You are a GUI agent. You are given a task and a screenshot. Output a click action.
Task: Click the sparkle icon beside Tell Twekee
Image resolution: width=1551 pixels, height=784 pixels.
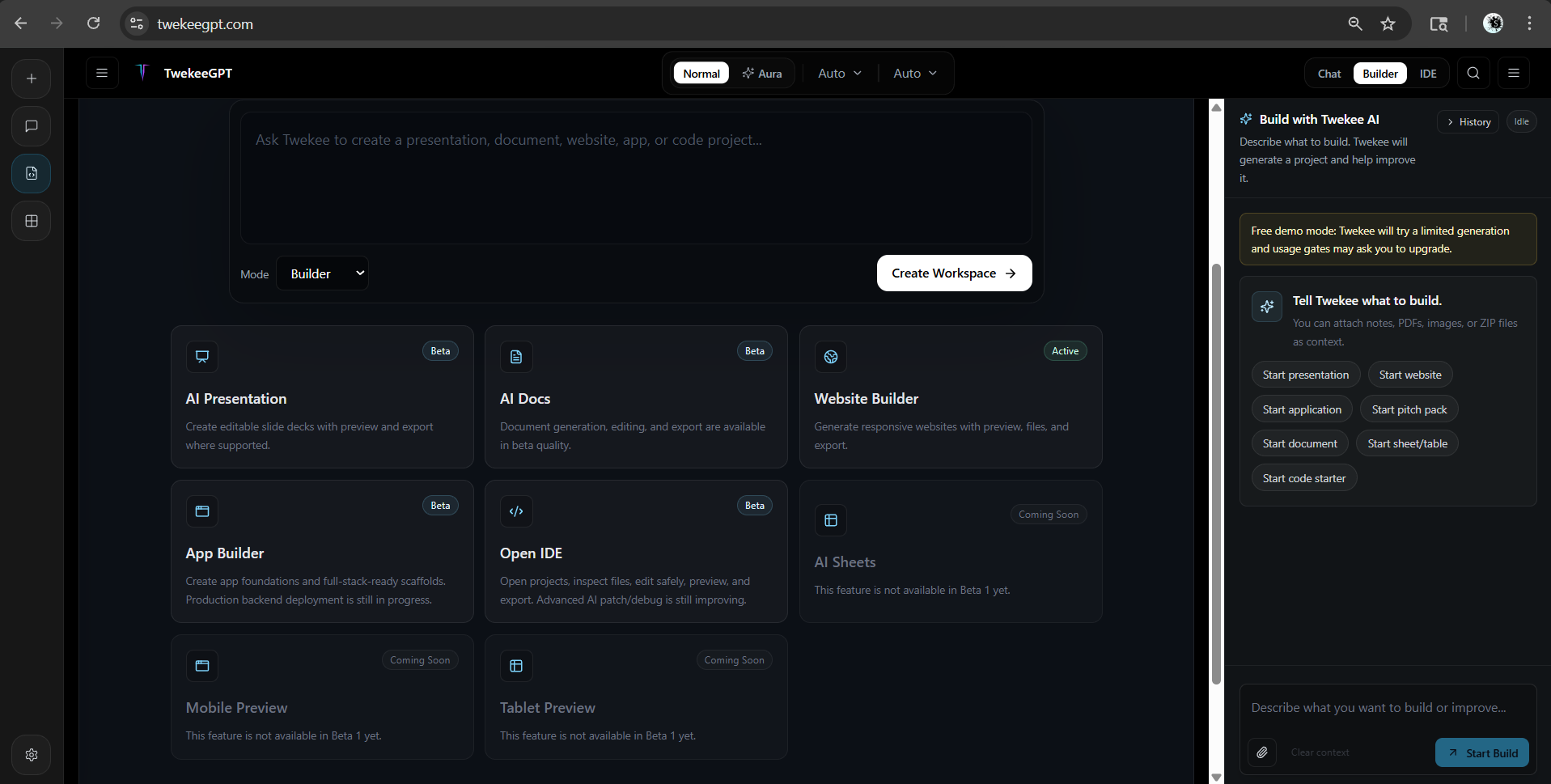pos(1267,307)
